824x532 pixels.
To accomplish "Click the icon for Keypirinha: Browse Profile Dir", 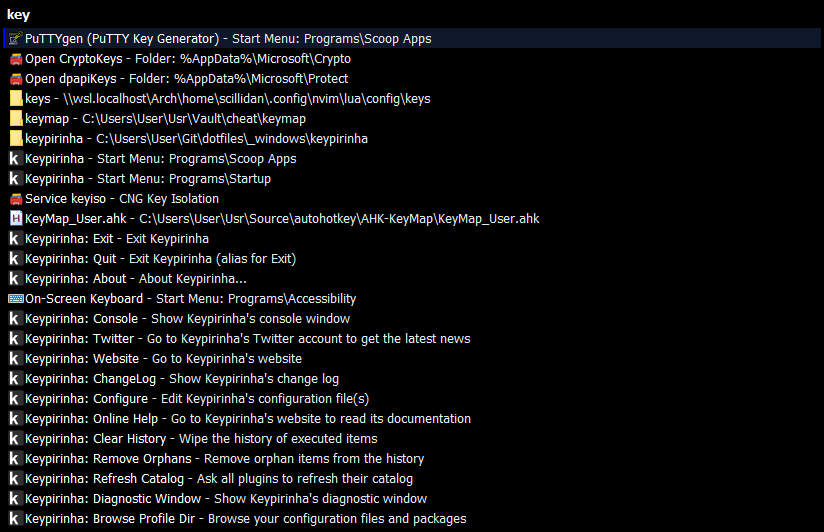I will point(16,518).
